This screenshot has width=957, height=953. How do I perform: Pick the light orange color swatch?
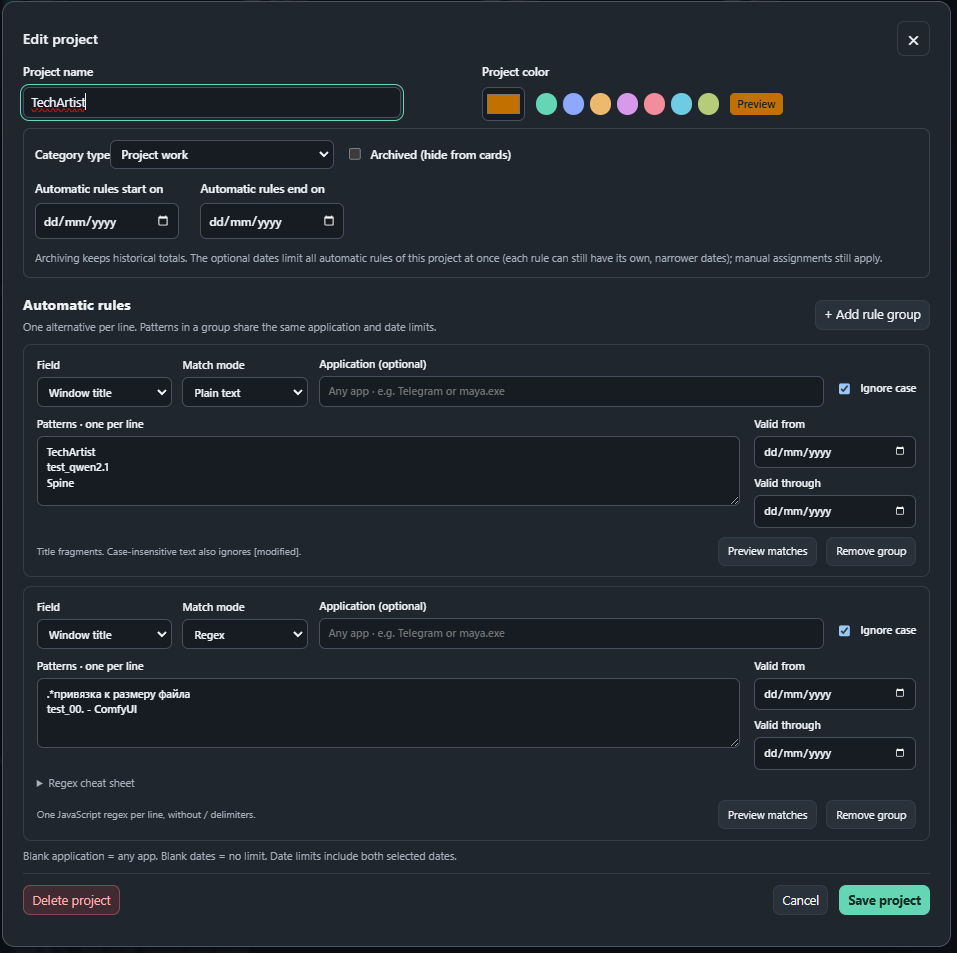click(601, 104)
